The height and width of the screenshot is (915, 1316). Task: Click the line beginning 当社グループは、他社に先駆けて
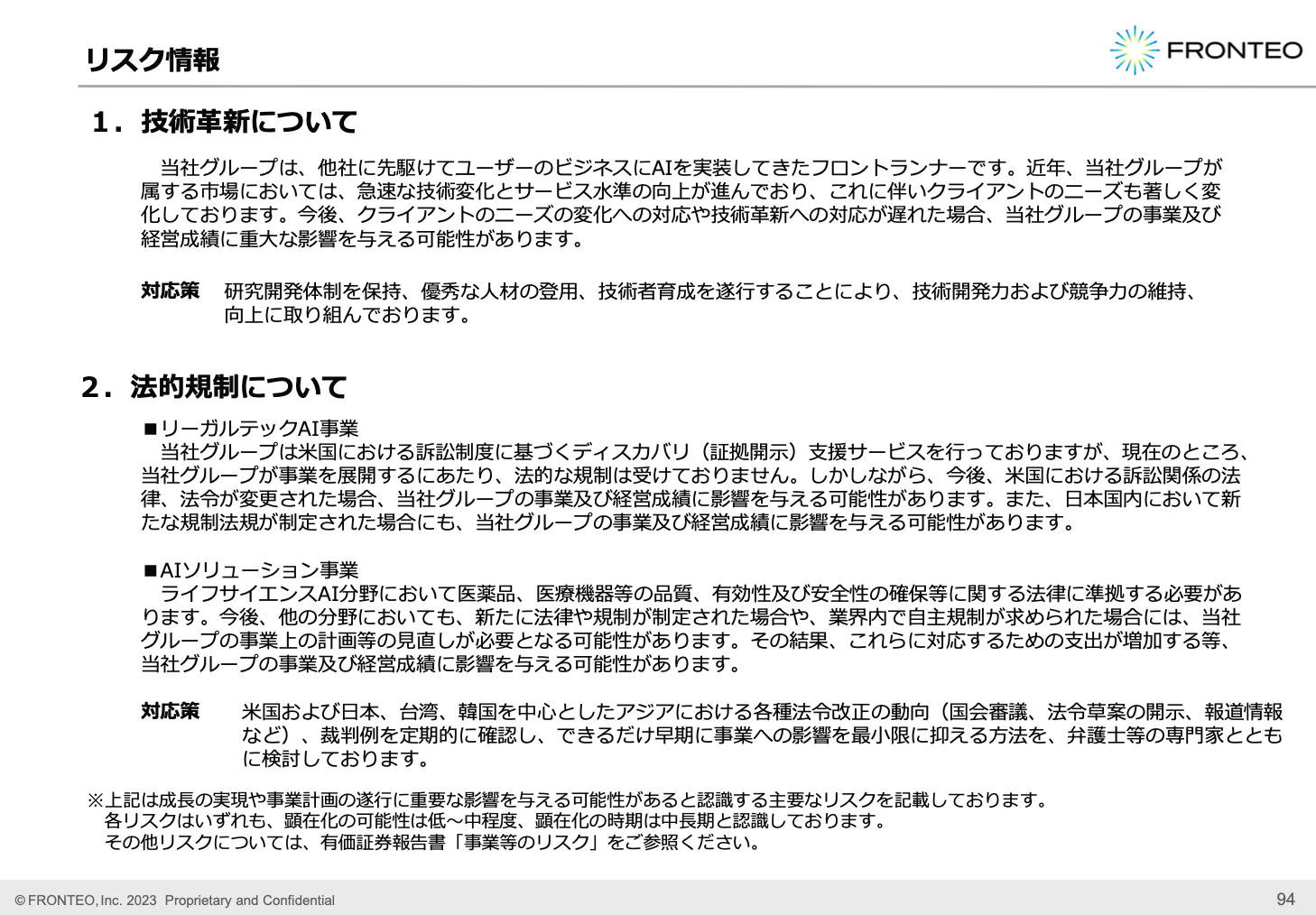[x=691, y=168]
